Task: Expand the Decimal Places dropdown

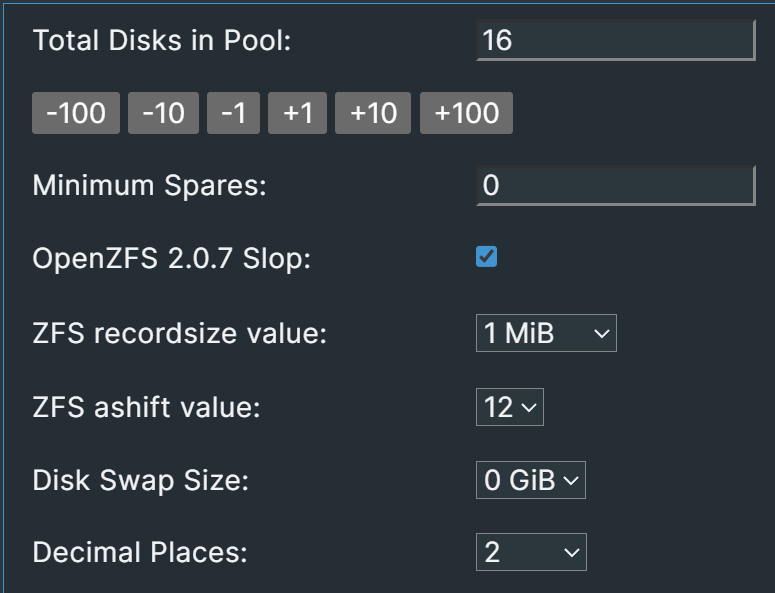Action: (531, 553)
